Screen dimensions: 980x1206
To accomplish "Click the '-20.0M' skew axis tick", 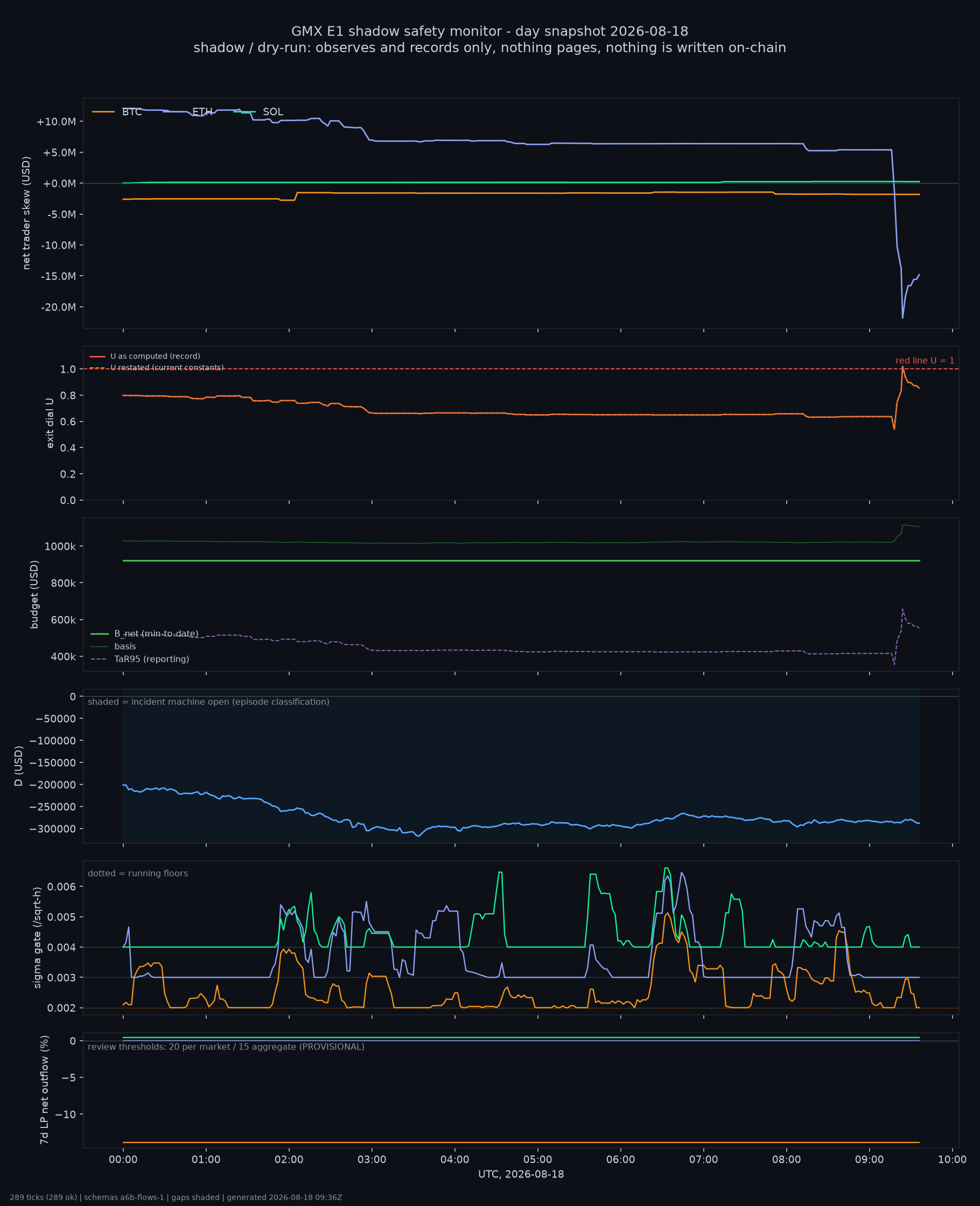I will point(58,307).
